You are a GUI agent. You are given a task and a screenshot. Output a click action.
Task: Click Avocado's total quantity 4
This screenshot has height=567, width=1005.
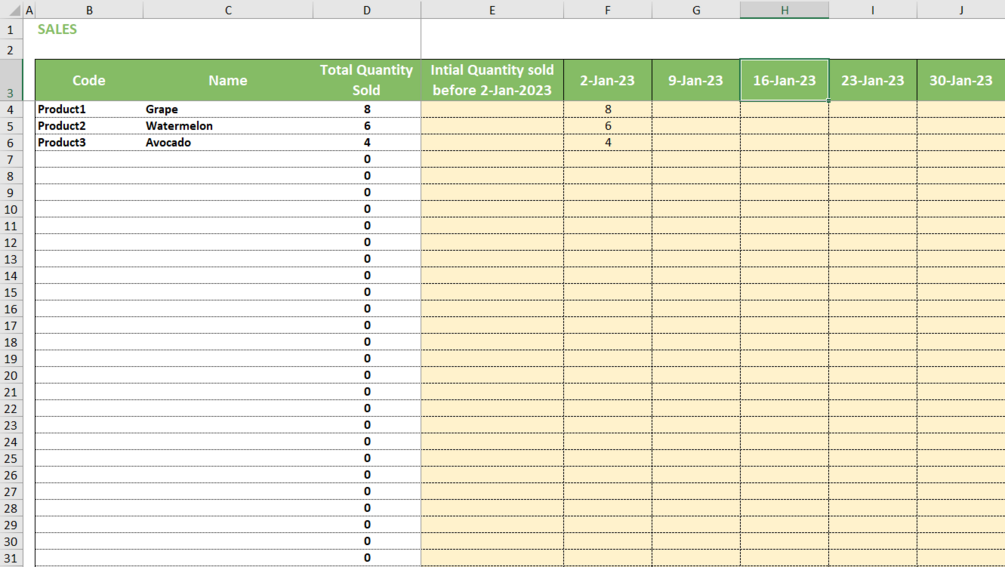367,143
